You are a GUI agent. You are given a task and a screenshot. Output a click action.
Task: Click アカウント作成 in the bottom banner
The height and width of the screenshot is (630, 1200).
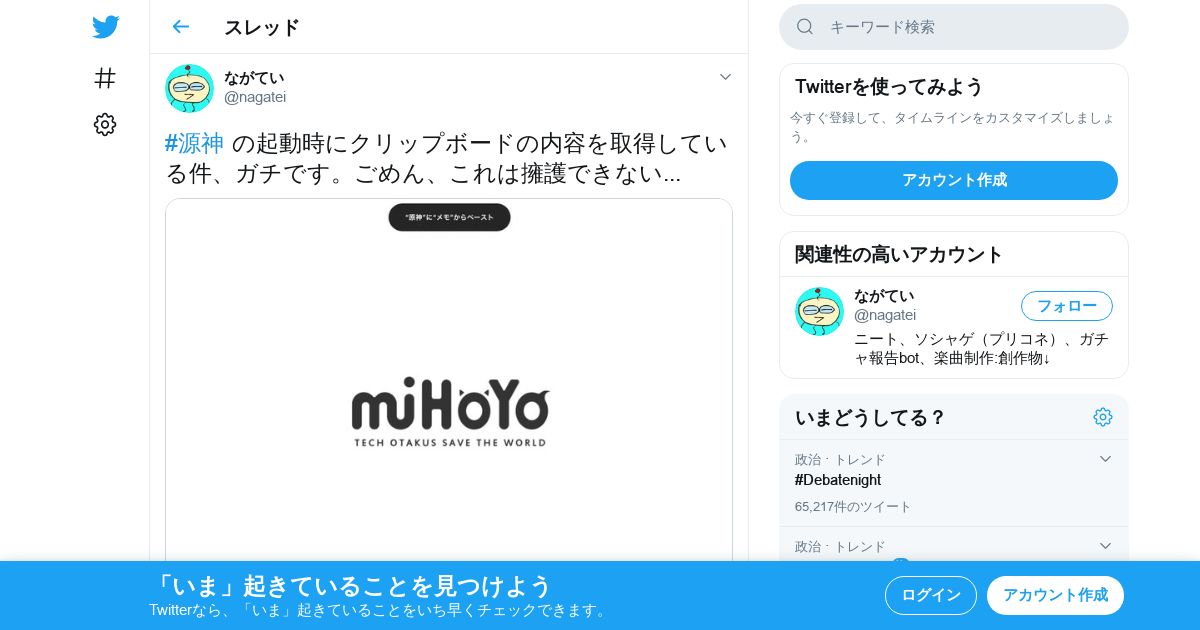click(x=1055, y=595)
